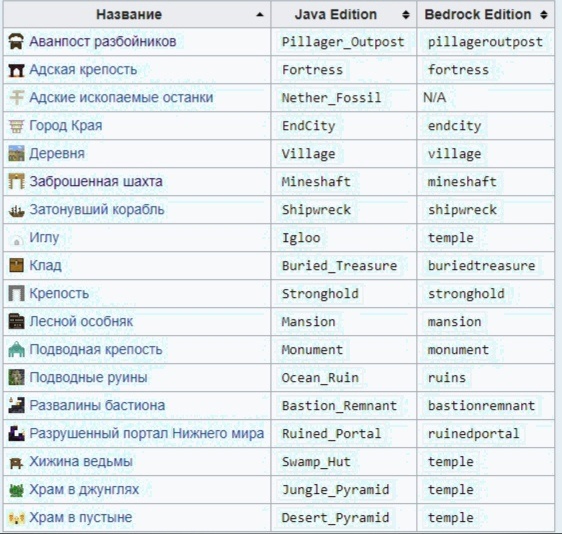Select the Stronghold Java code
Viewport: 562px width, 534px height.
(x=320, y=294)
